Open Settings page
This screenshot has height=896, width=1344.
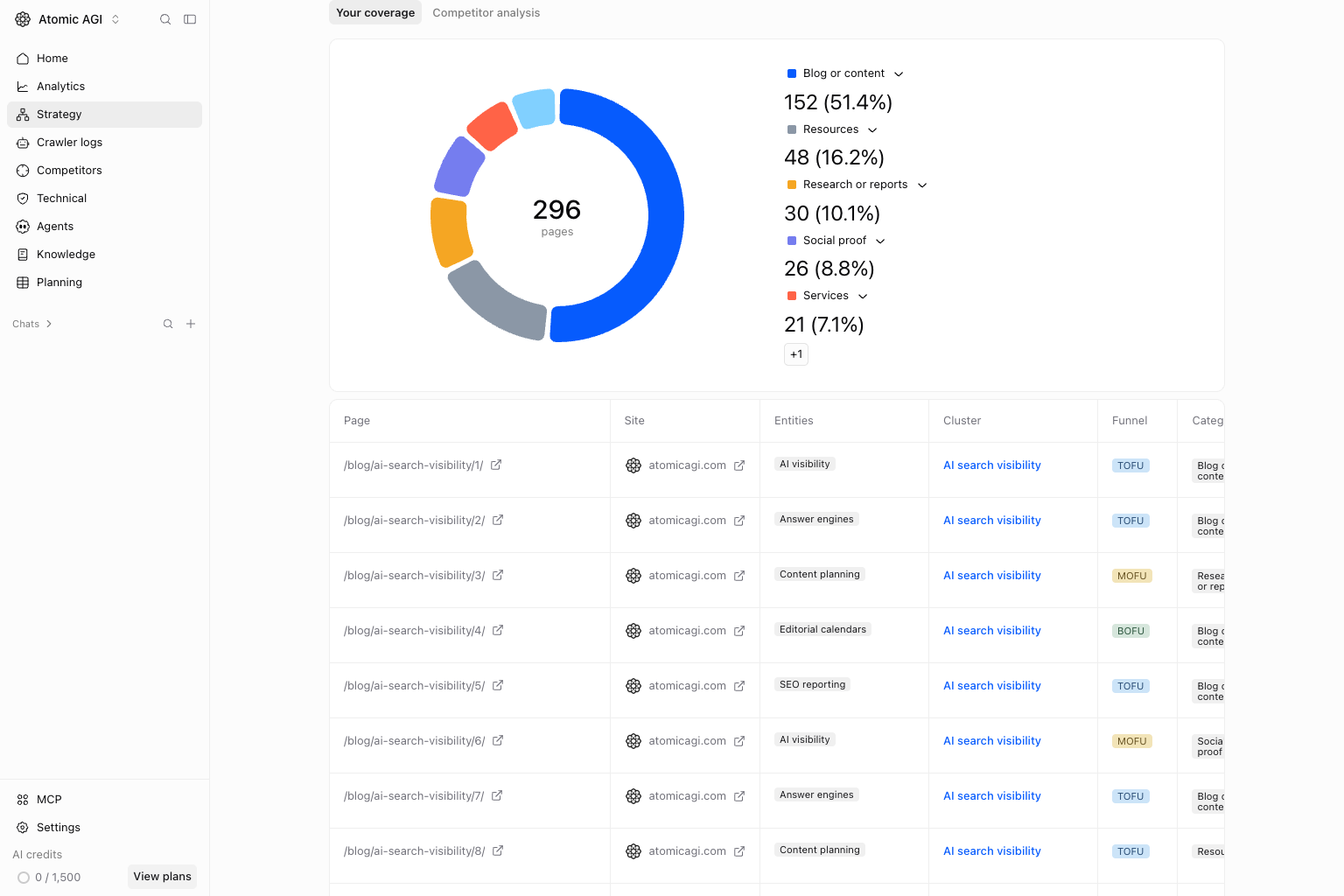[104, 828]
